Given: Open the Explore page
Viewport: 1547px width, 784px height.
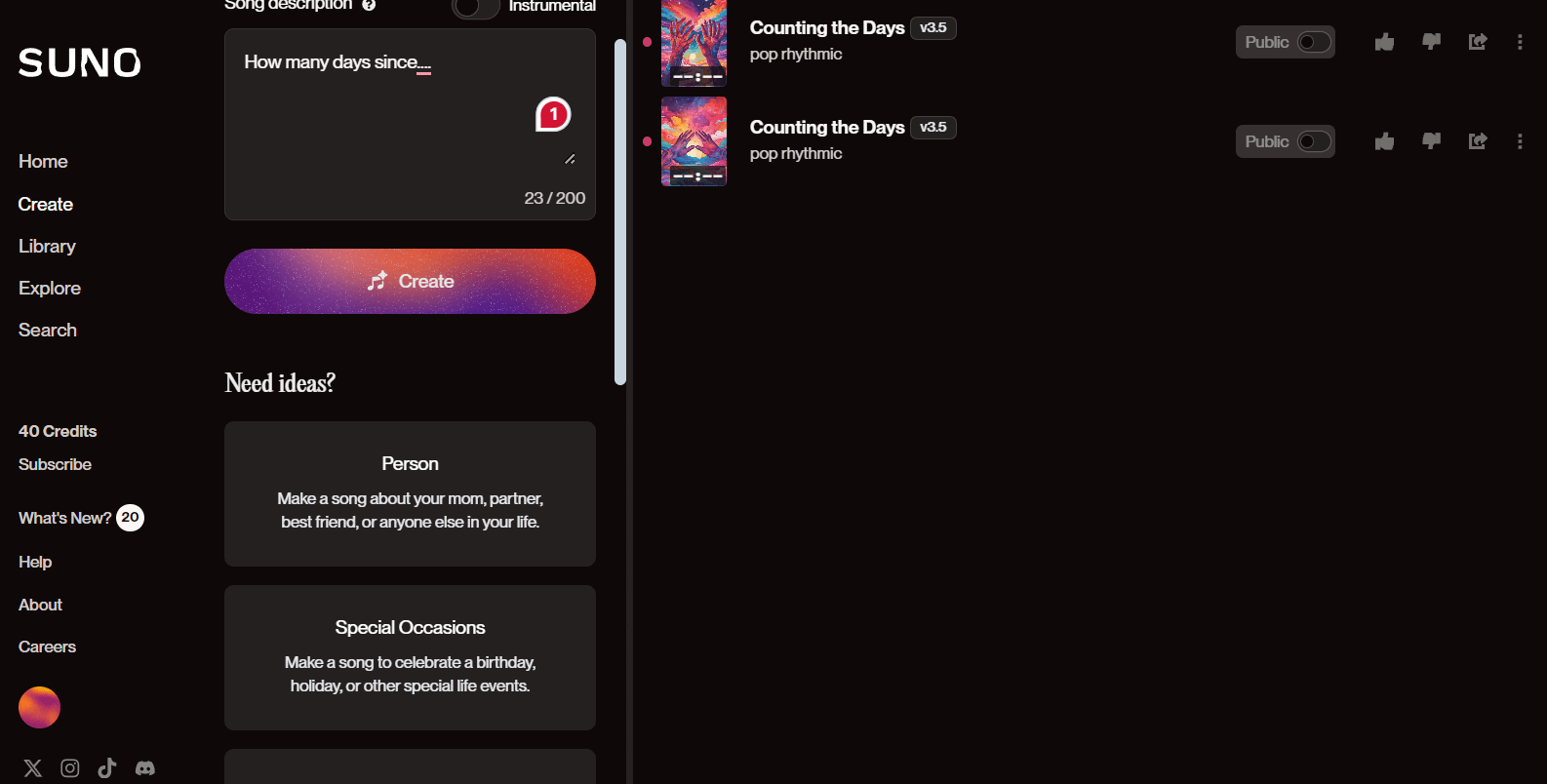Looking at the screenshot, I should click(x=50, y=289).
